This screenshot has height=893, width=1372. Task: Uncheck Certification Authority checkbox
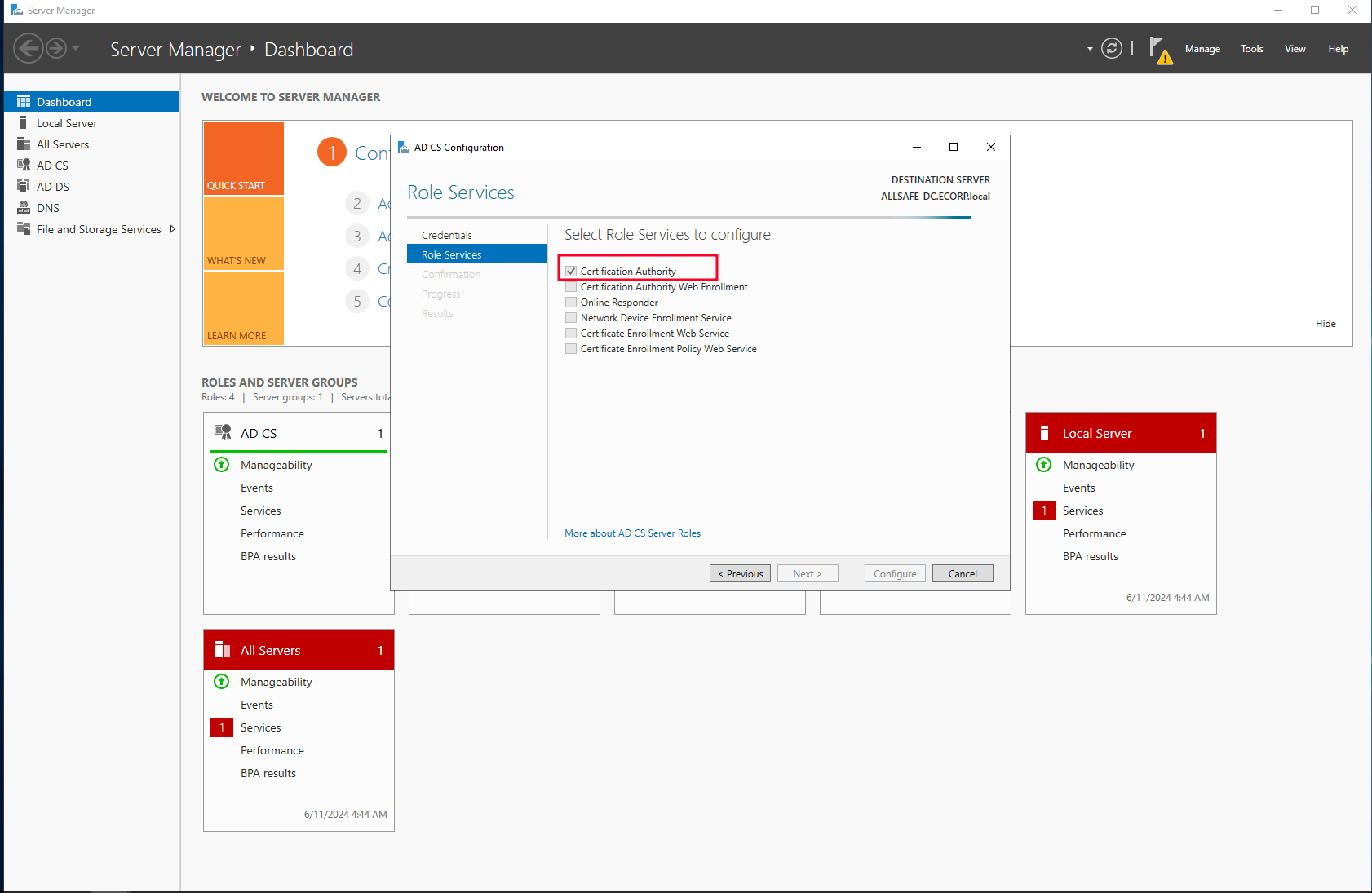[x=571, y=271]
